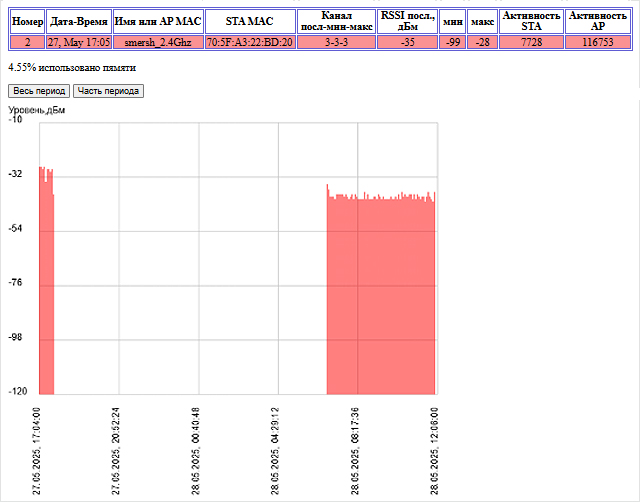Click the 7728 STA activity value
The image size is (640, 502).
click(x=531, y=43)
